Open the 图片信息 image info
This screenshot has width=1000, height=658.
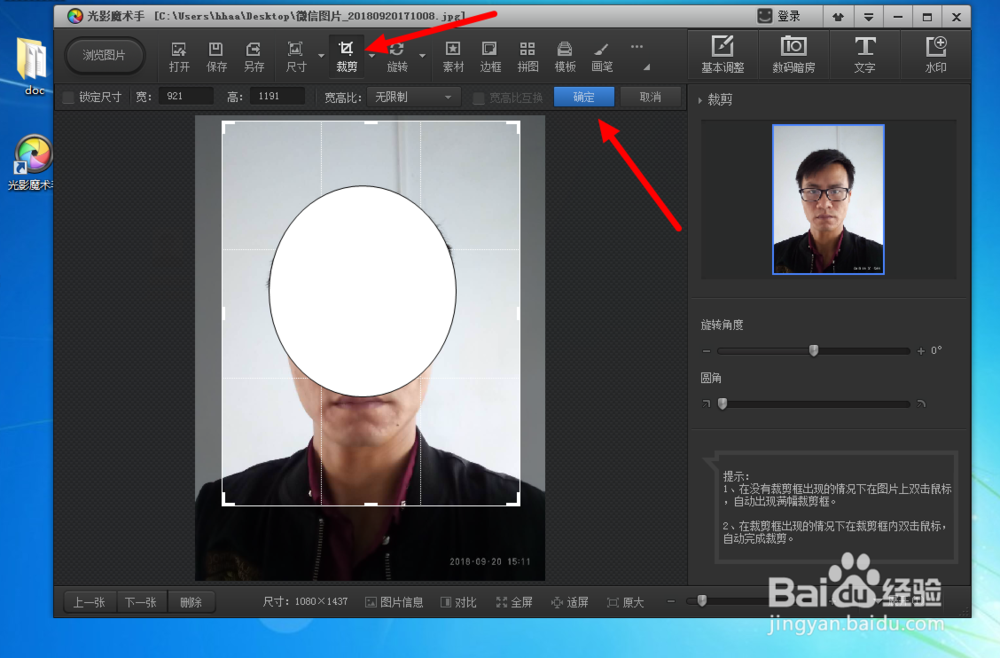[394, 602]
